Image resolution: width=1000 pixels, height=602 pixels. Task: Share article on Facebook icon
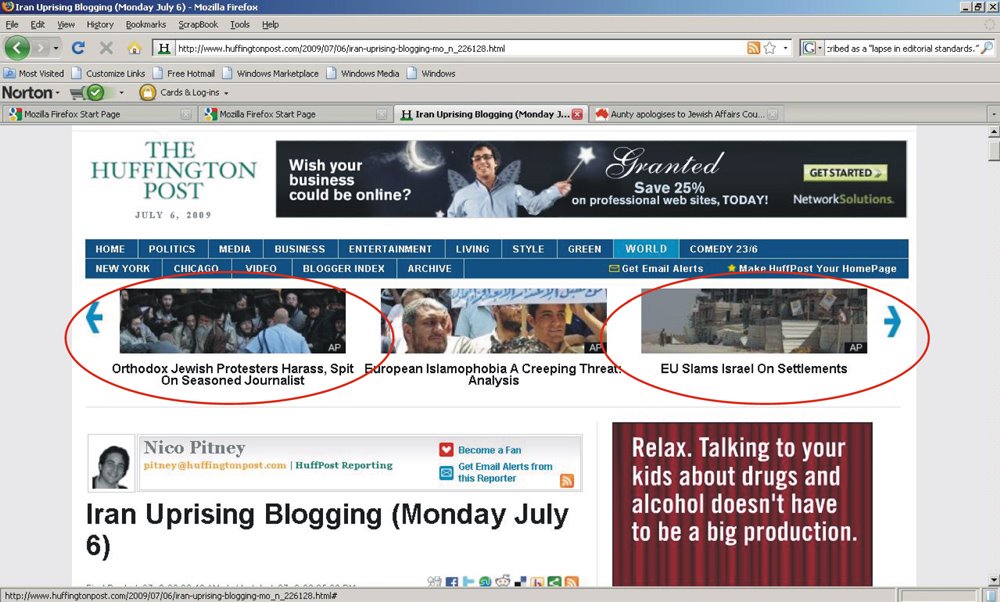pyautogui.click(x=452, y=582)
